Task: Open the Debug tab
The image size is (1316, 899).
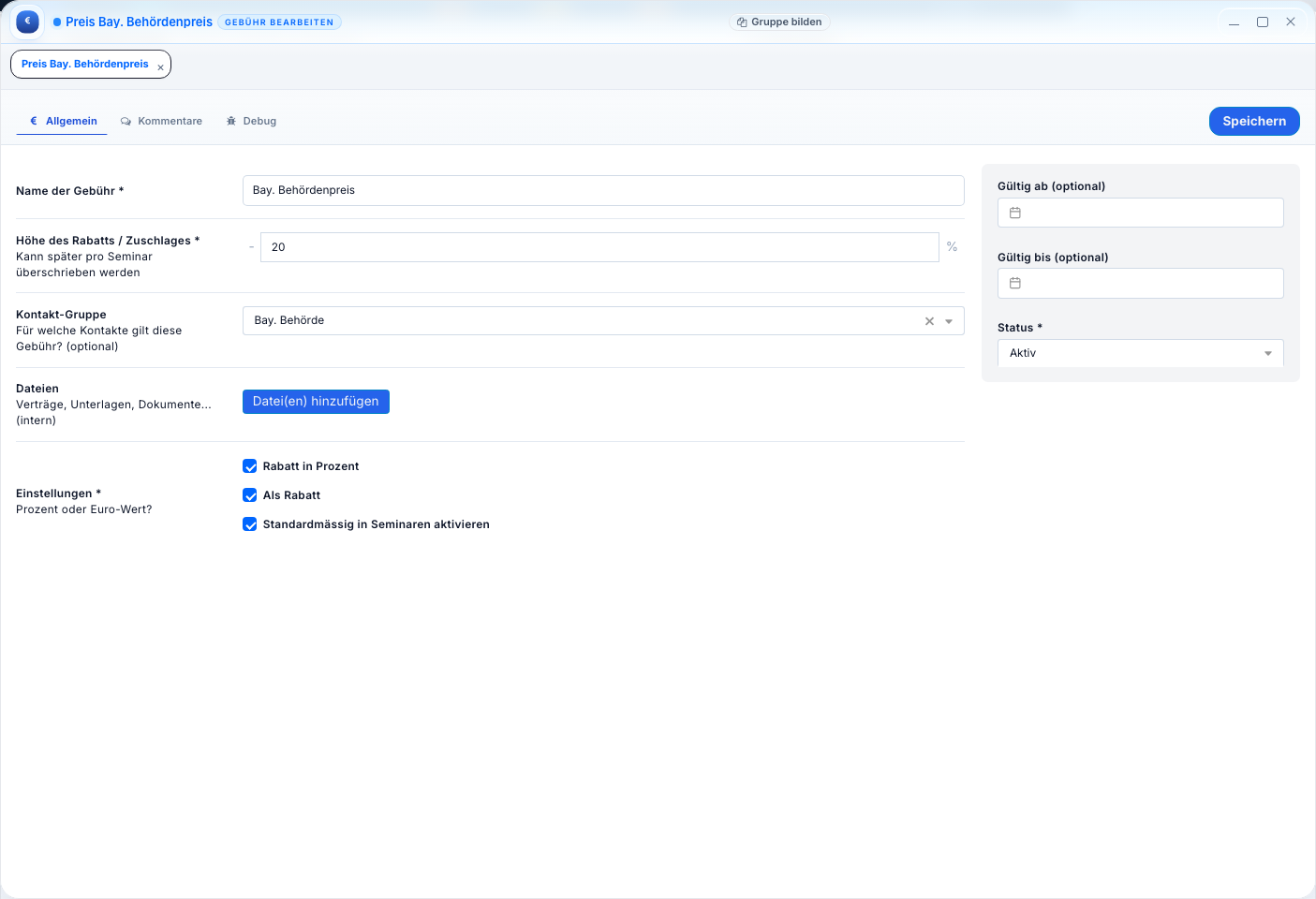Action: pyautogui.click(x=251, y=121)
